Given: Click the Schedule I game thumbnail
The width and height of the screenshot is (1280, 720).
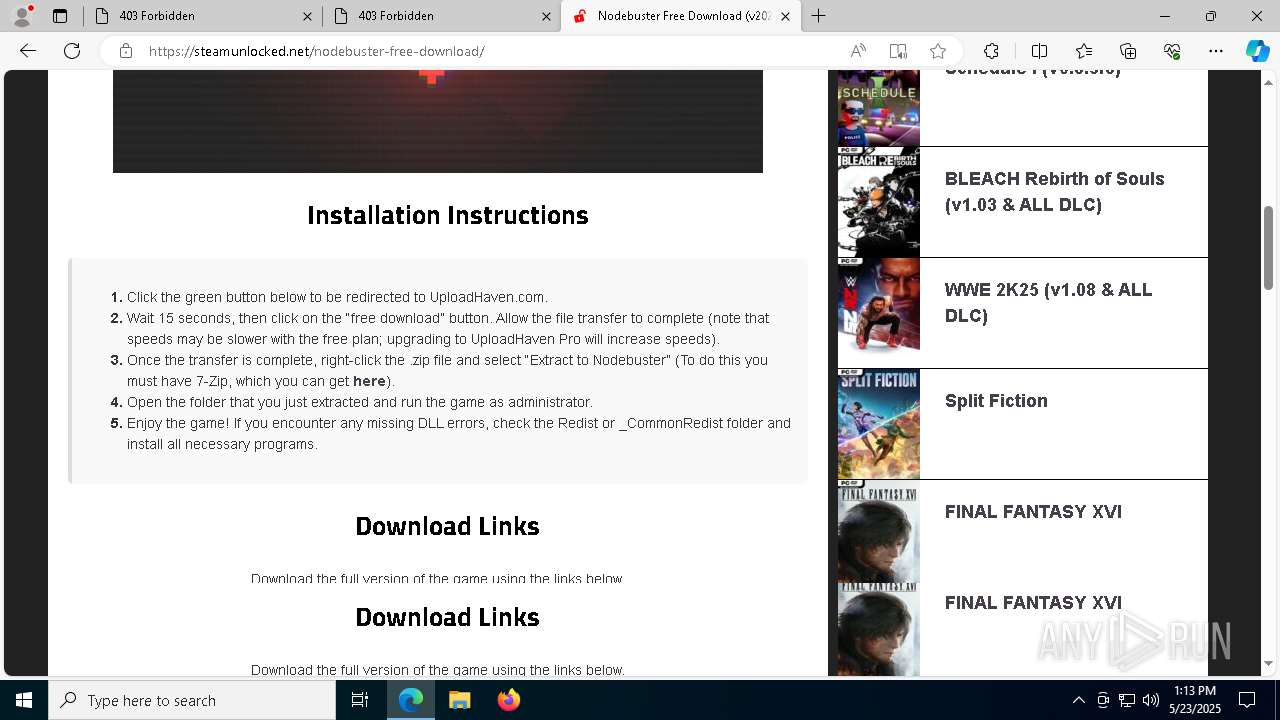Looking at the screenshot, I should 878,108.
